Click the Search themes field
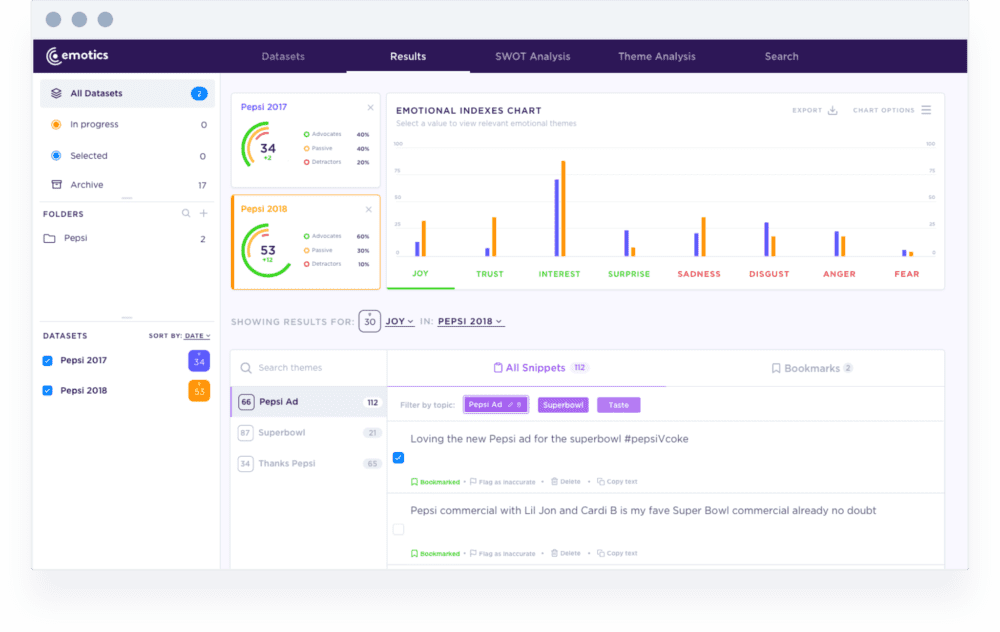1000x632 pixels. coord(309,368)
